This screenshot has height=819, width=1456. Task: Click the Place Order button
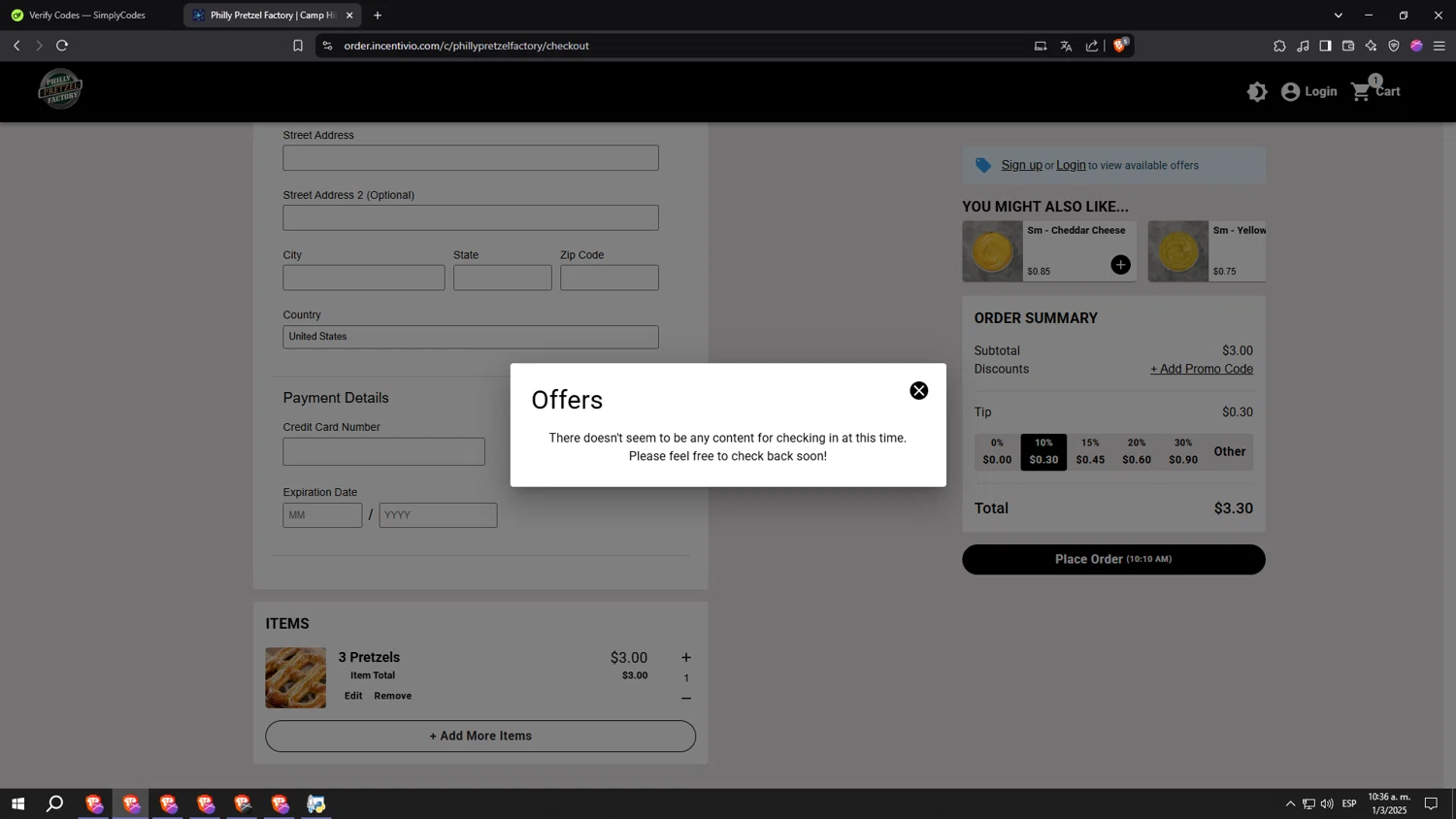tap(1113, 559)
